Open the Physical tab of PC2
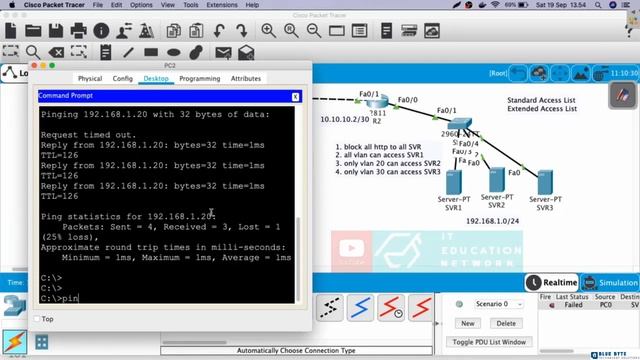 click(90, 78)
